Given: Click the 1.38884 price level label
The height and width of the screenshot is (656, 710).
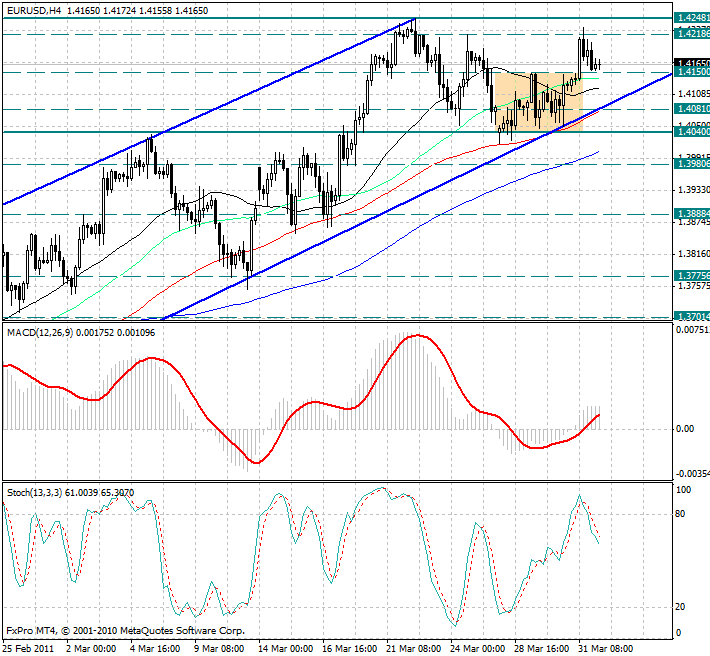Looking at the screenshot, I should pyautogui.click(x=692, y=213).
